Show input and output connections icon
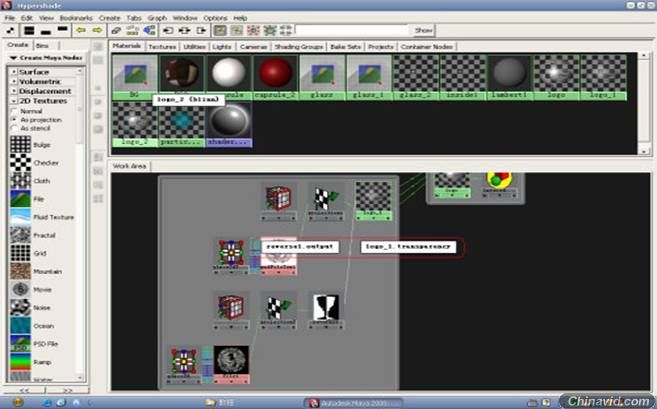Viewport: 657px width, 409px height. (184, 30)
